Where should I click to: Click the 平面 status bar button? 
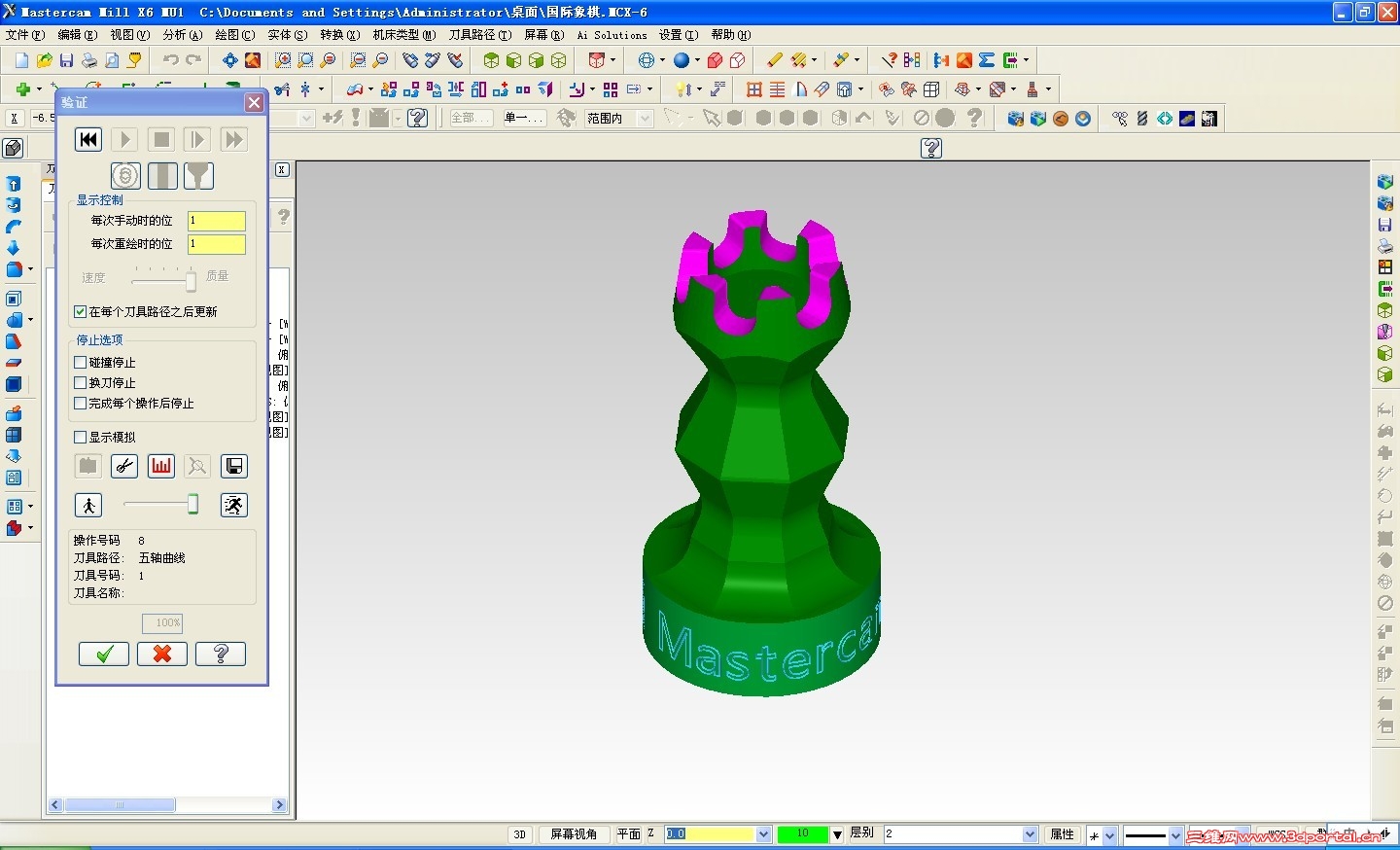pos(629,834)
